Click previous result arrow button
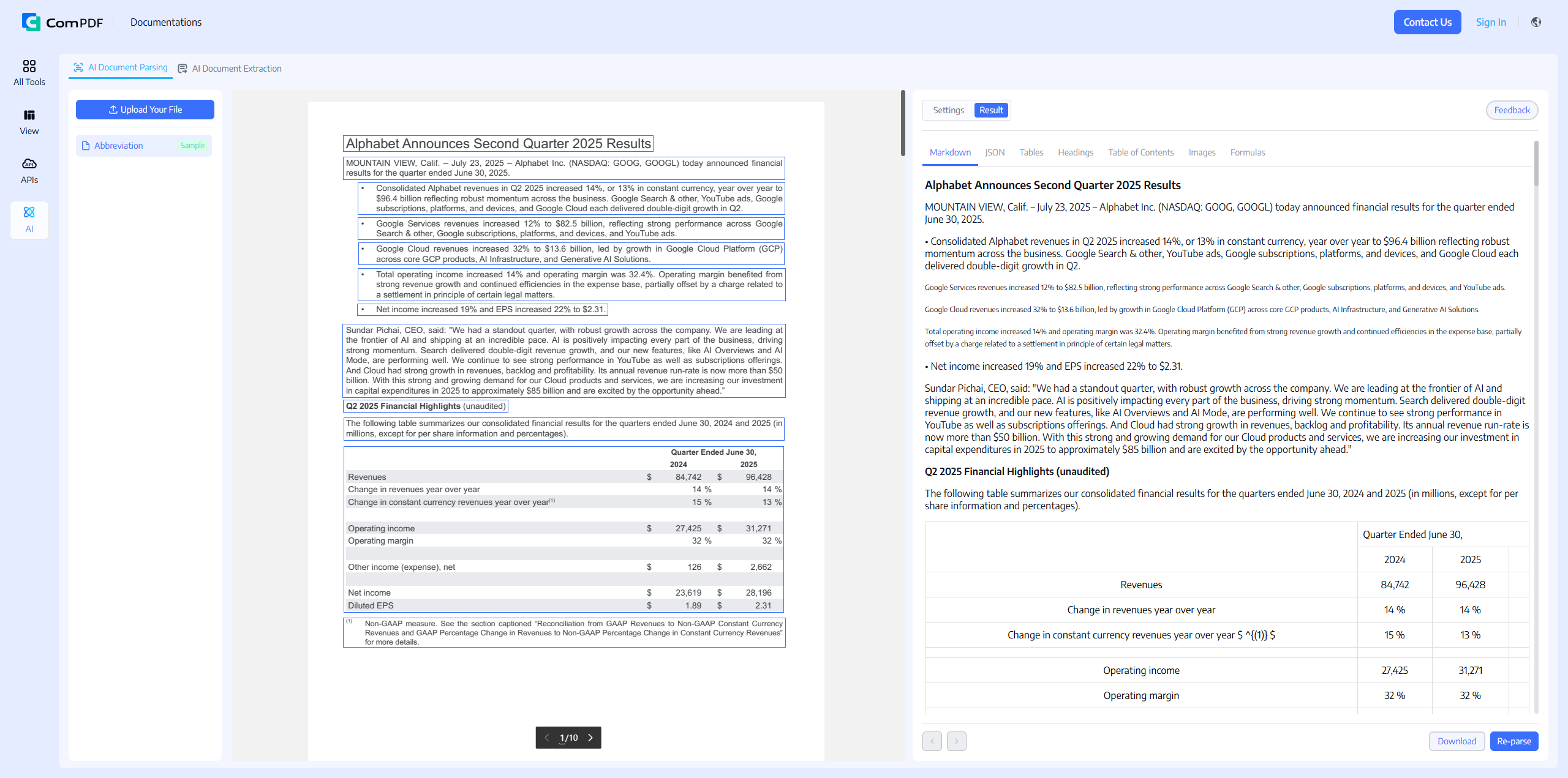The height and width of the screenshot is (778, 1568). (x=932, y=741)
